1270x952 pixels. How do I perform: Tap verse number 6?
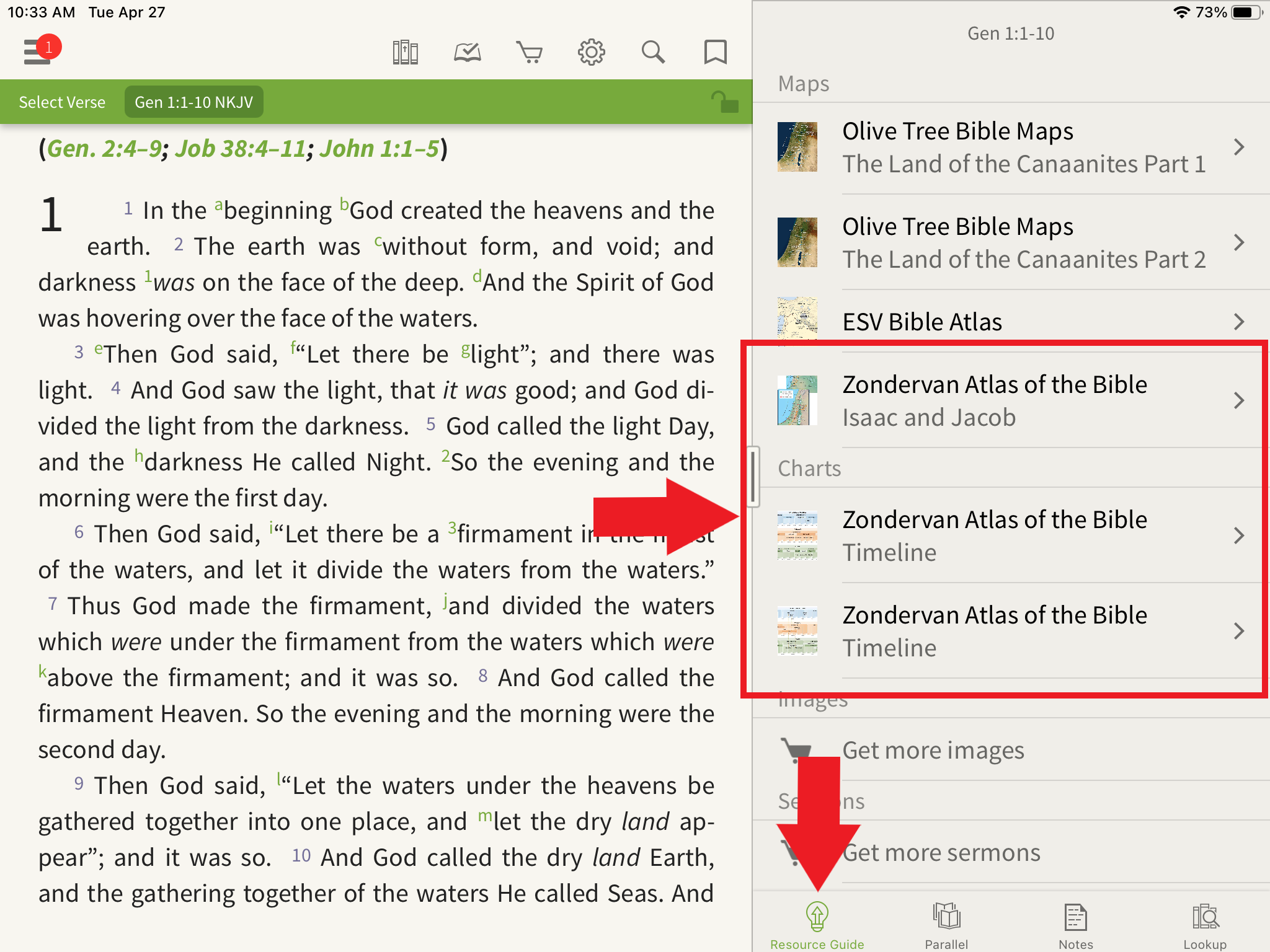pos(79,532)
